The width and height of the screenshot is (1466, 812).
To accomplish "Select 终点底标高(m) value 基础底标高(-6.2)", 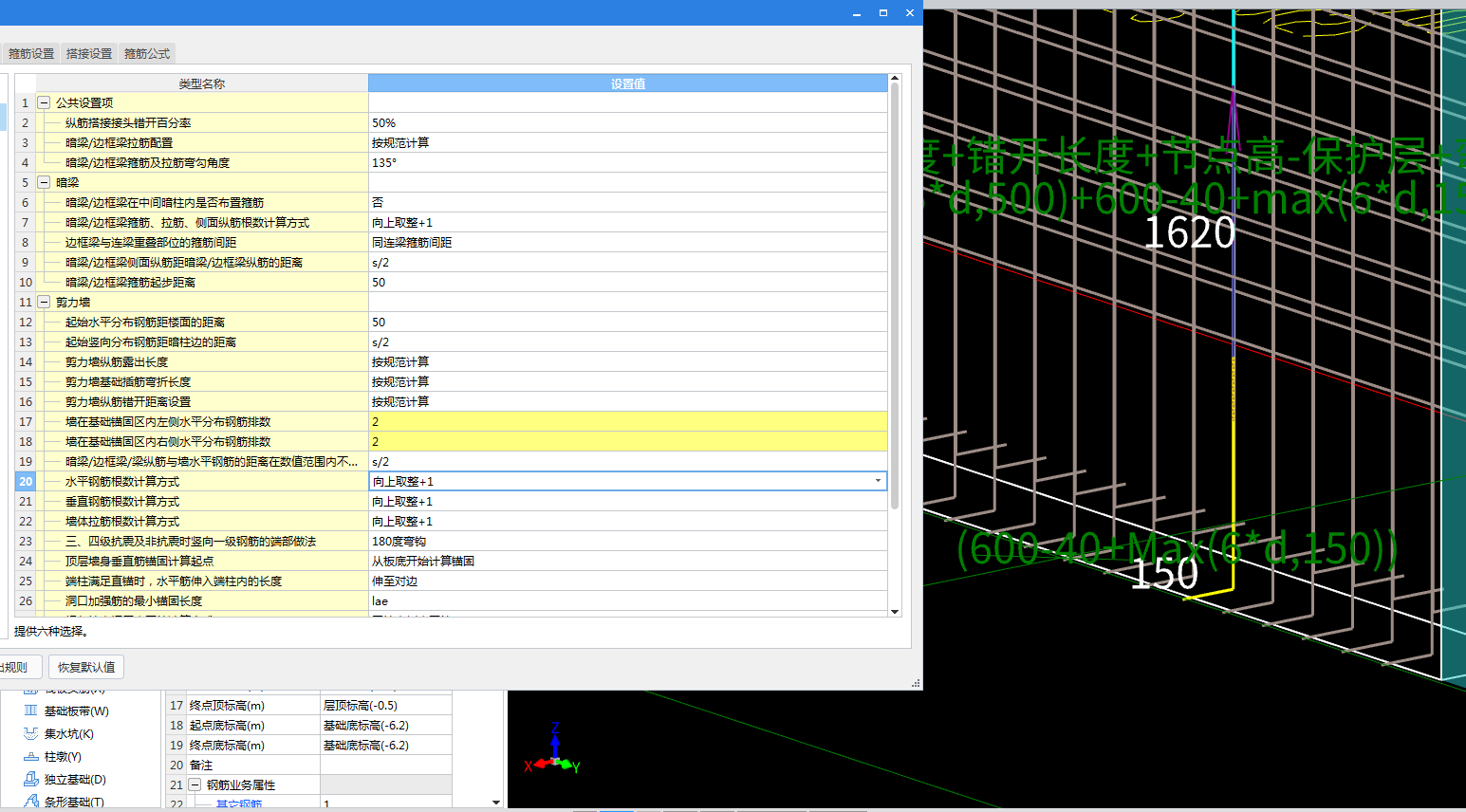I will click(385, 745).
